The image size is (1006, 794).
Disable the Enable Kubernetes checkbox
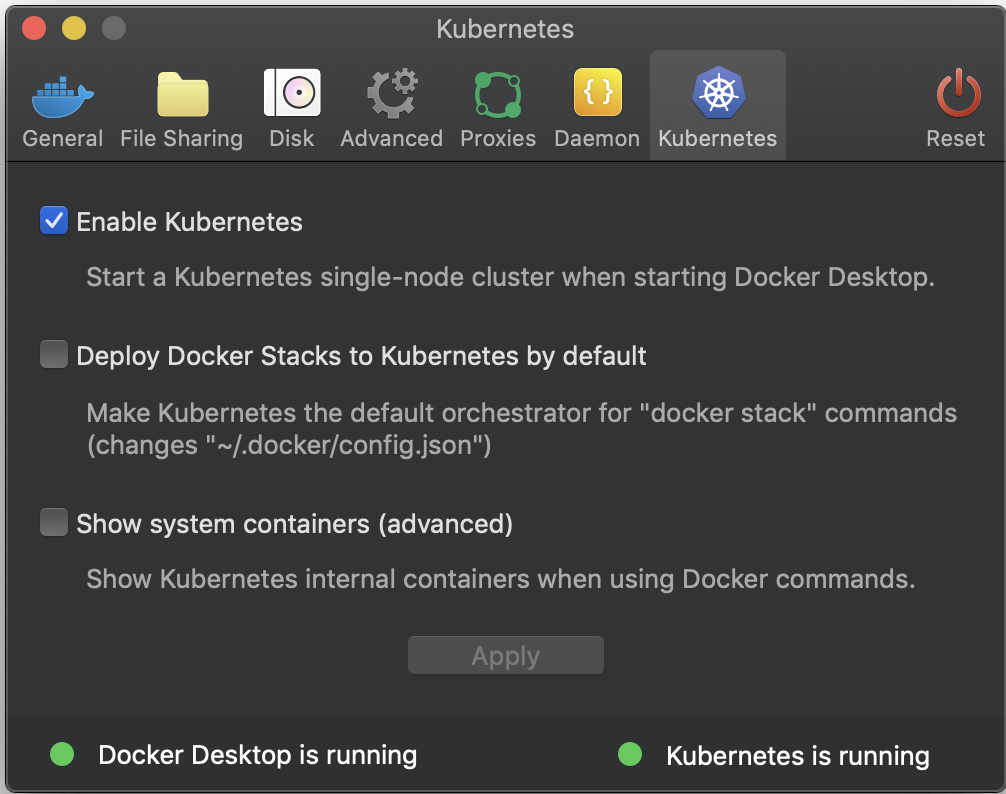click(53, 220)
